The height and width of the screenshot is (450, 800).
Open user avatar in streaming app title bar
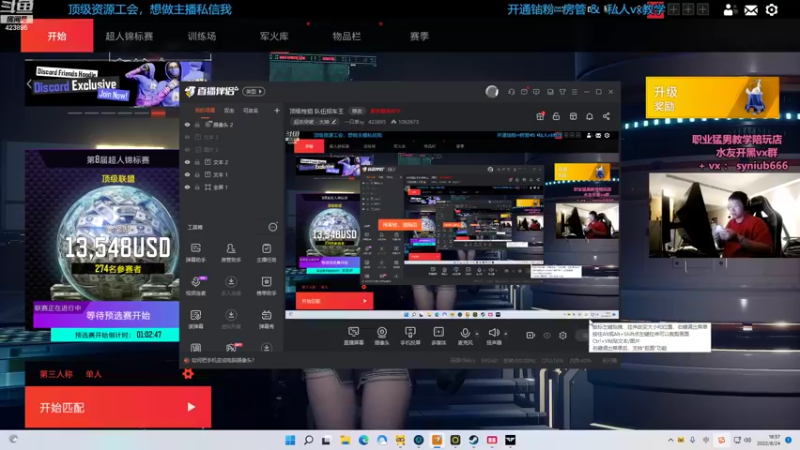pyautogui.click(x=492, y=91)
